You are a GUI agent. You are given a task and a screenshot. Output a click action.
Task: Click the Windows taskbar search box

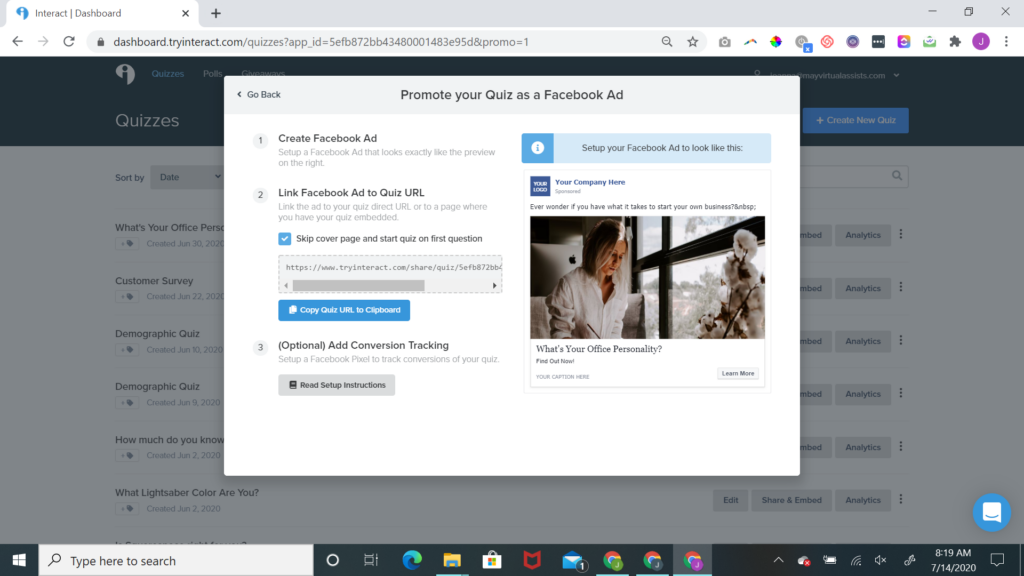pyautogui.click(x=176, y=560)
